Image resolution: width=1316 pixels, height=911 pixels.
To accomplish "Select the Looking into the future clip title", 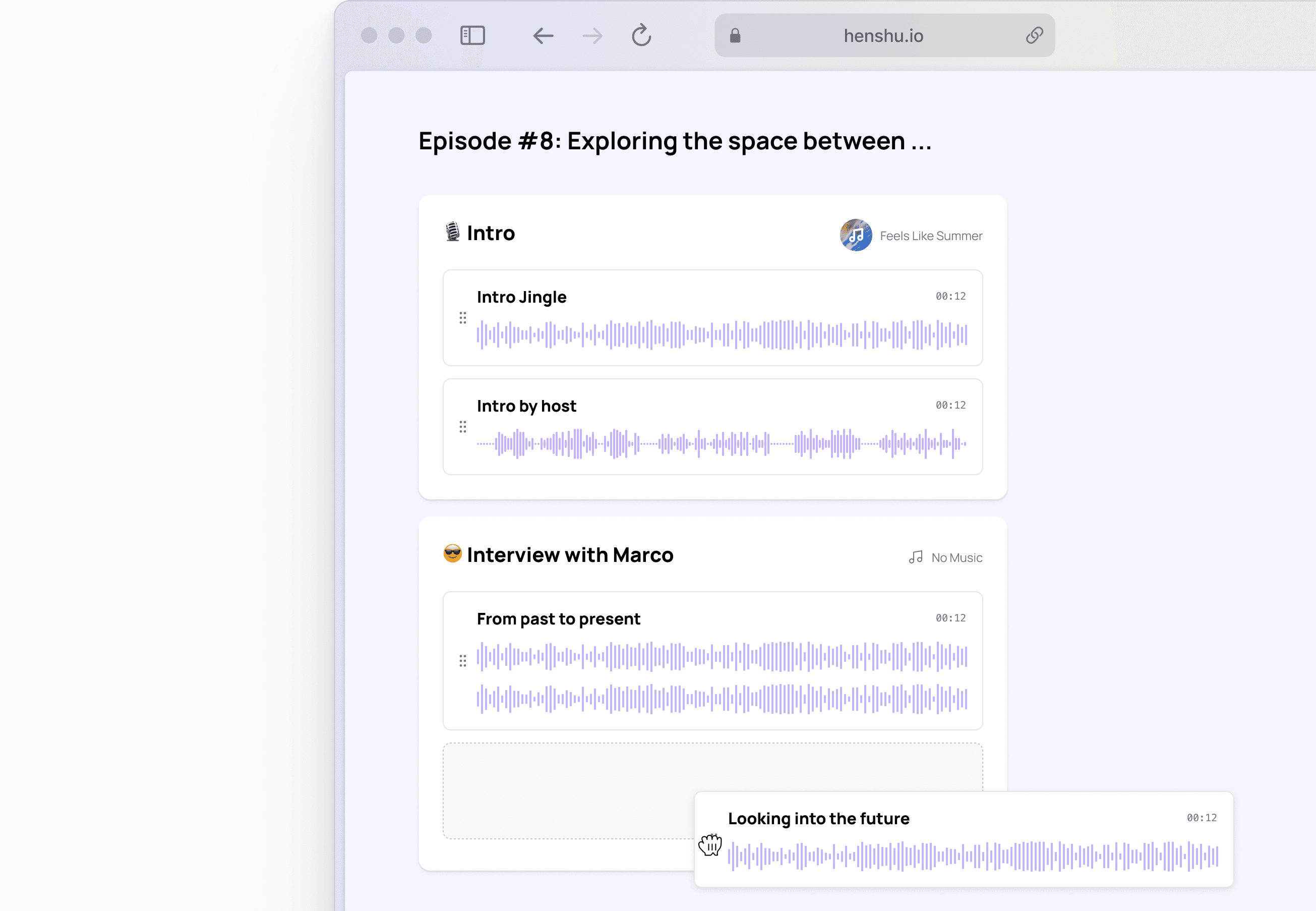I will click(x=818, y=819).
